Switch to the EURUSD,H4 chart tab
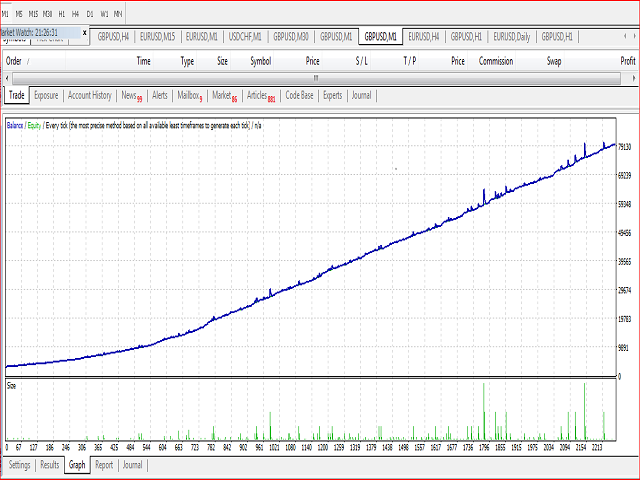Screen dimensions: 640x480 (x=424, y=37)
